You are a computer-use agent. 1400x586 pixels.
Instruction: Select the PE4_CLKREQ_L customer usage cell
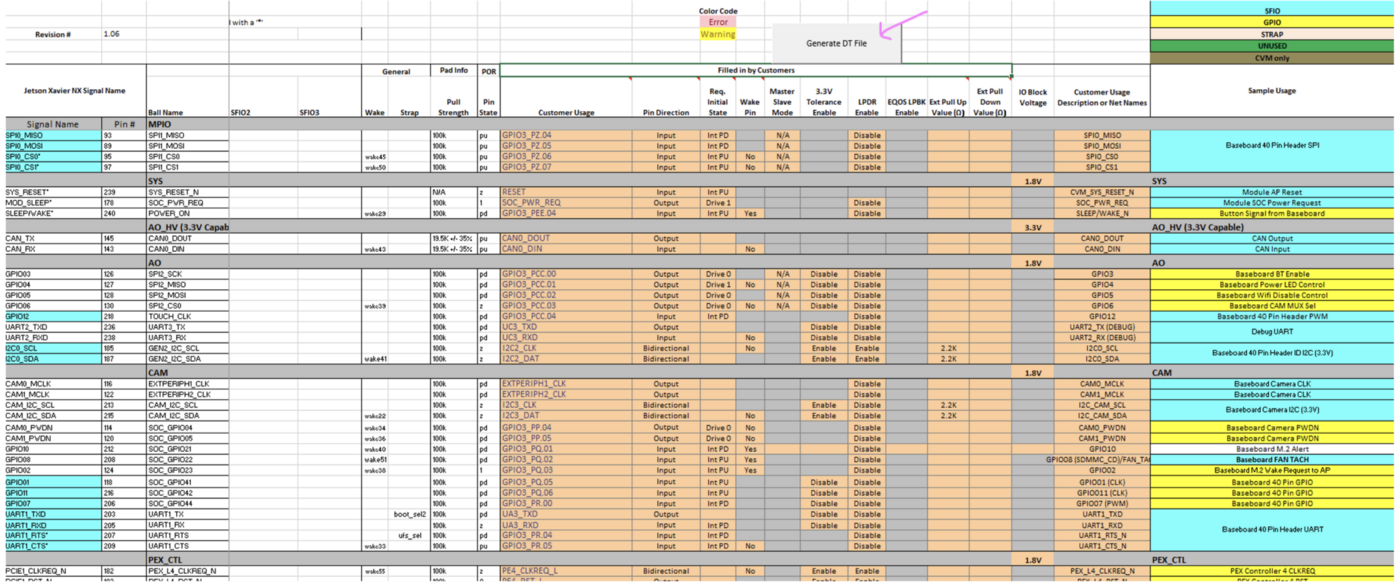tap(566, 571)
